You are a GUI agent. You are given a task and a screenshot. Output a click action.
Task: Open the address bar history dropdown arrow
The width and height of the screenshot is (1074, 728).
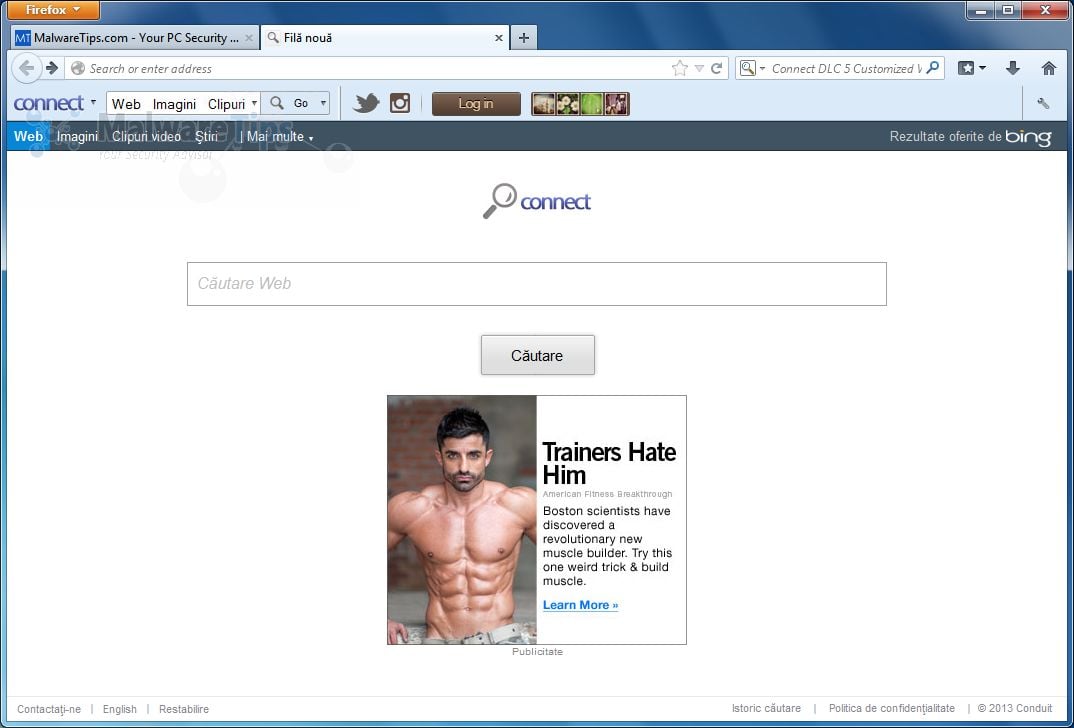(699, 68)
